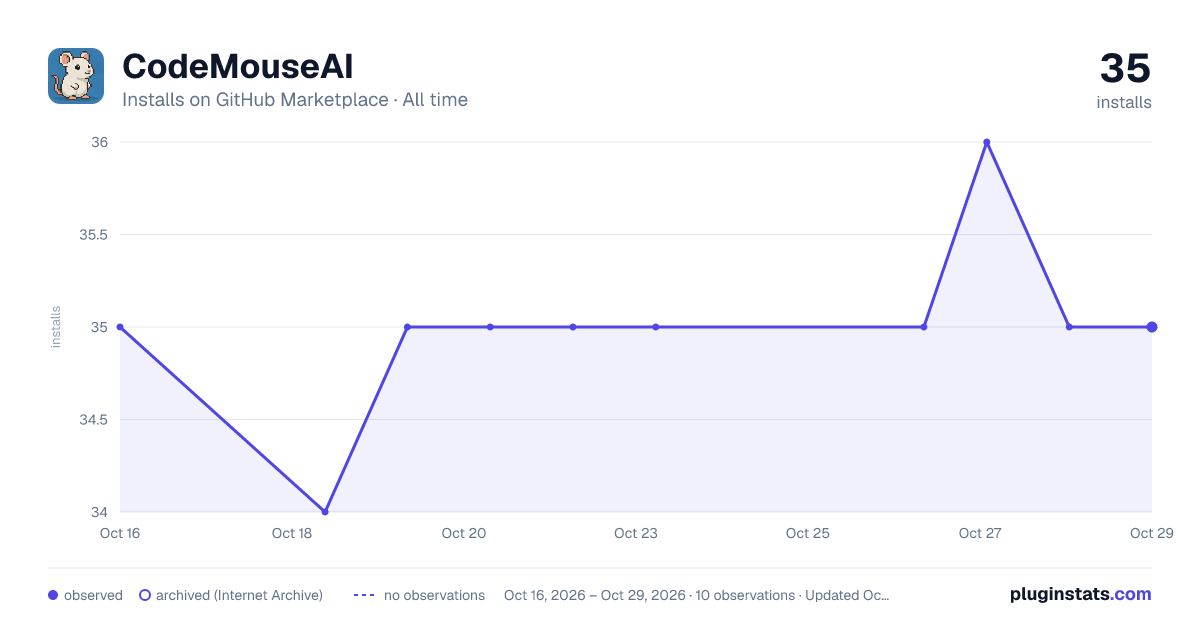Select the peak data point at 36

tap(987, 142)
